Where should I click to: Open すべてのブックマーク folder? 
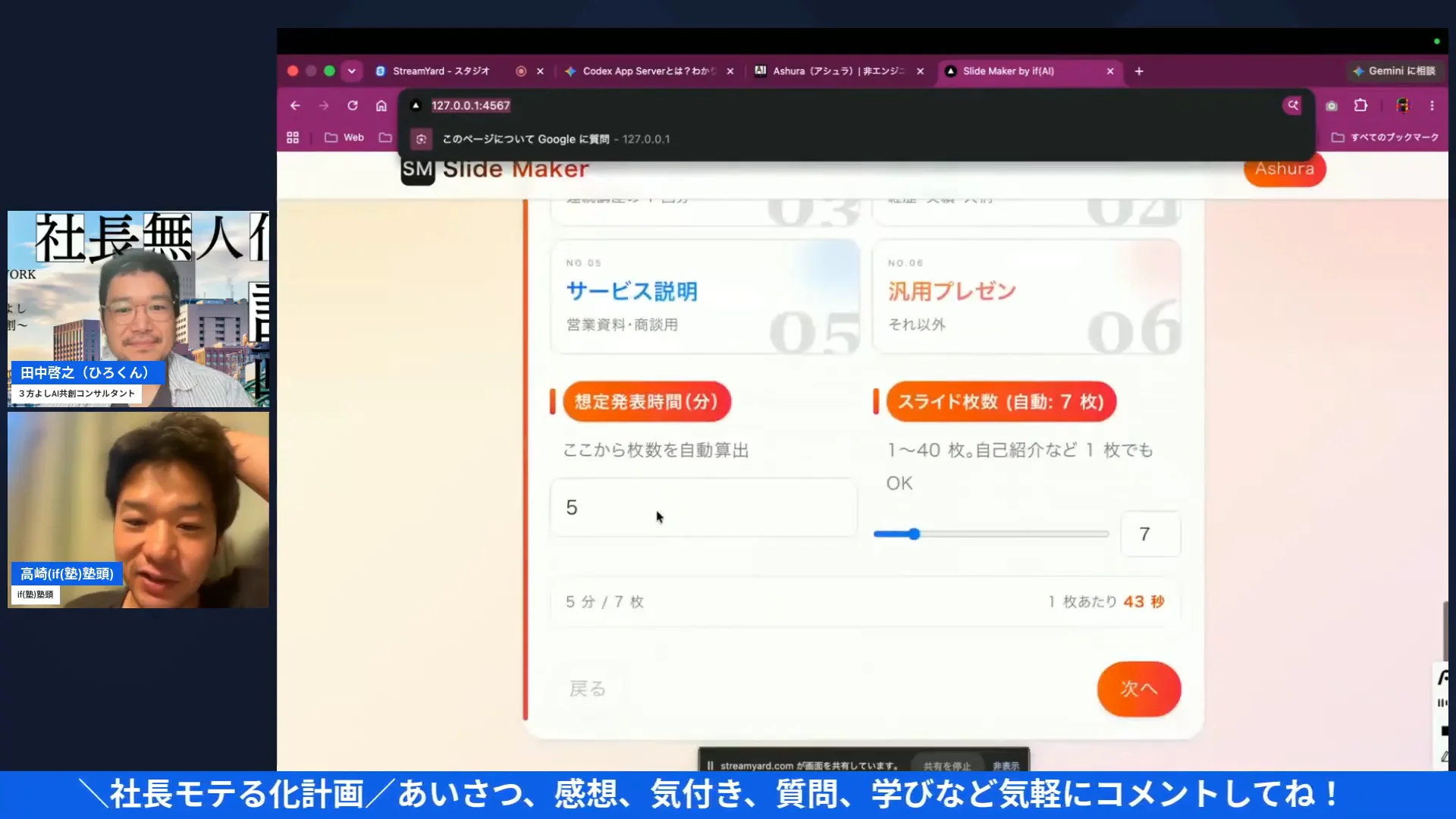click(x=1385, y=137)
